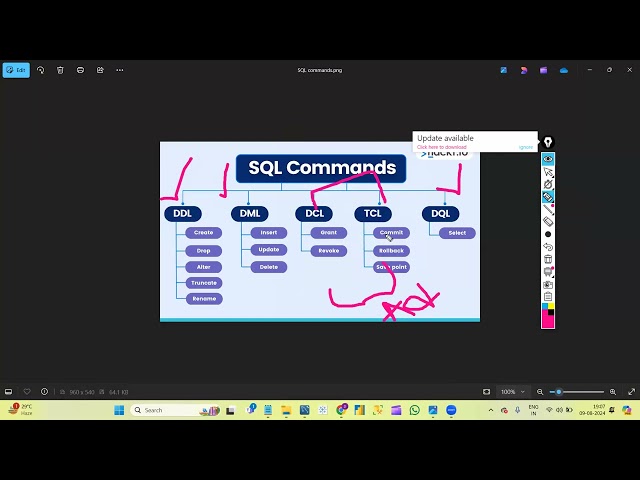
Task: Delete the photo with the Photos trash icon
Action: tap(60, 70)
